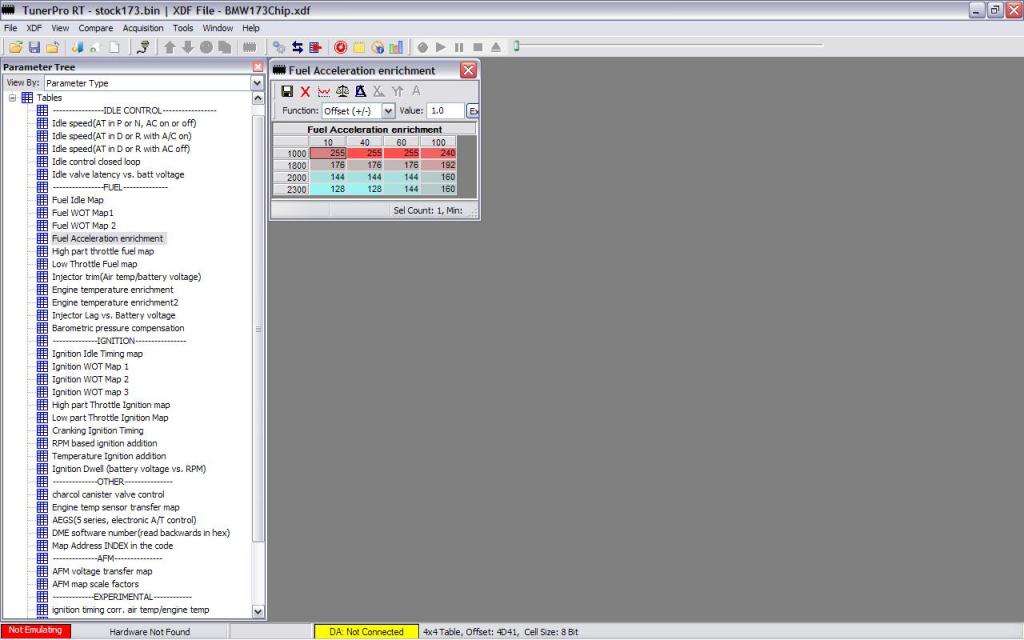Open the XDF menu
Image resolution: width=1024 pixels, height=640 pixels.
34,28
